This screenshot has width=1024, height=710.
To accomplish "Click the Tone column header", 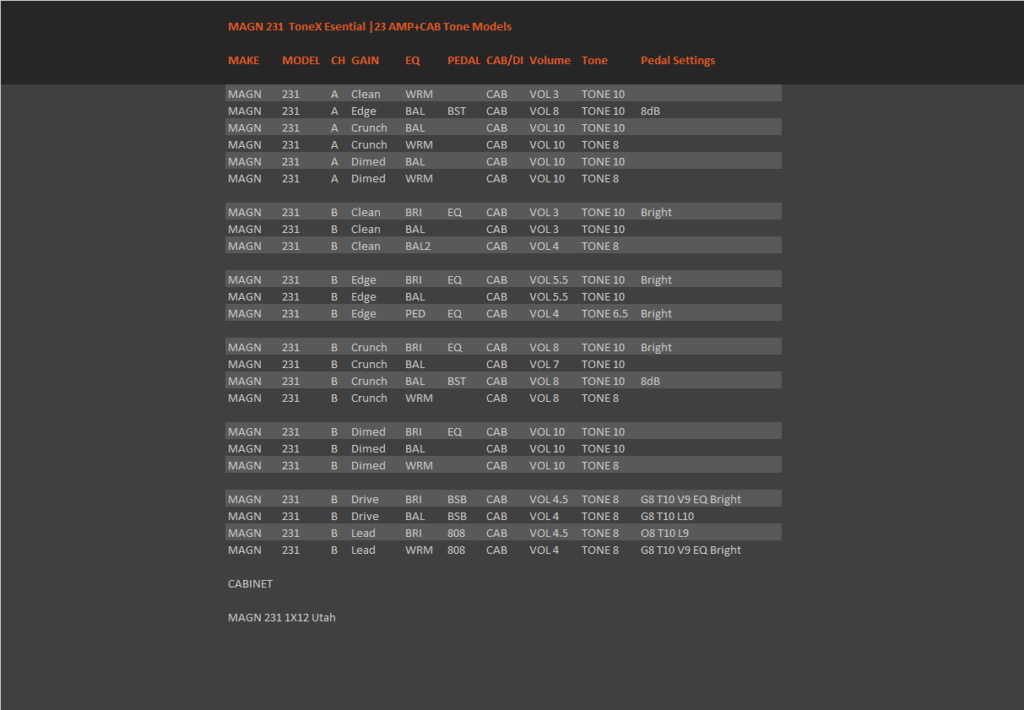I will [594, 60].
